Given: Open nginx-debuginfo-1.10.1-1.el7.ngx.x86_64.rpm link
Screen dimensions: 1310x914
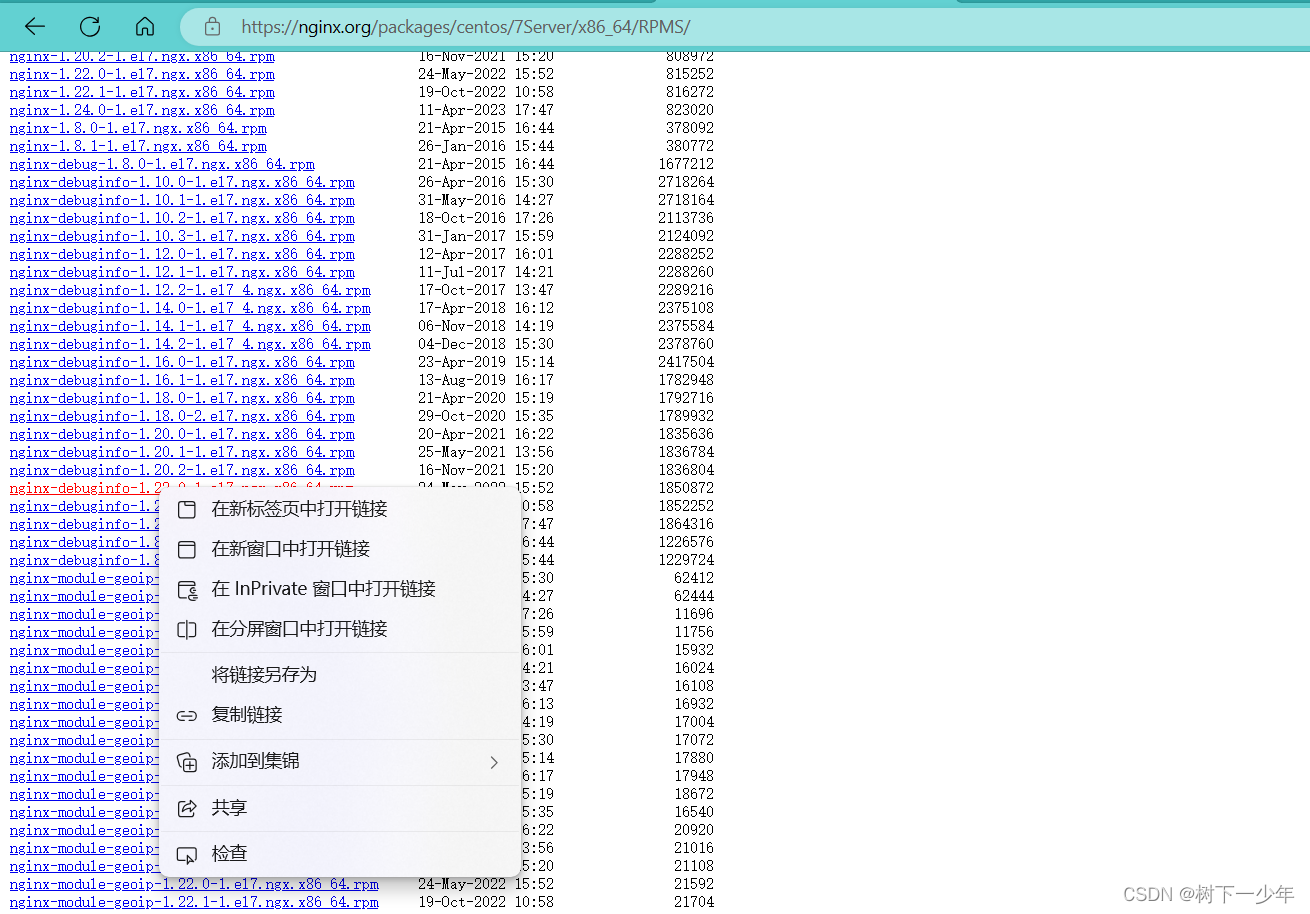Looking at the screenshot, I should pos(182,200).
